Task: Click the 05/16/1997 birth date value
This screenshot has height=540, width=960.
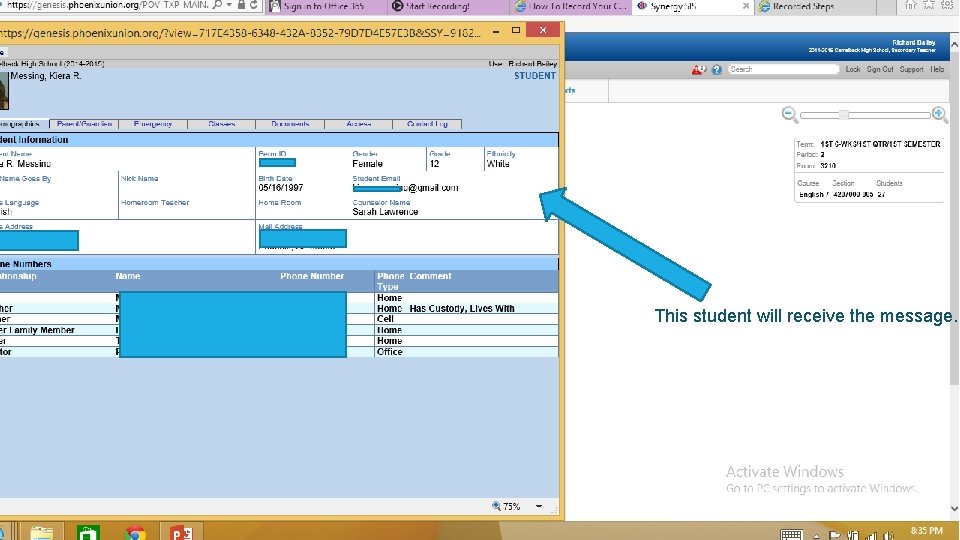Action: 280,188
